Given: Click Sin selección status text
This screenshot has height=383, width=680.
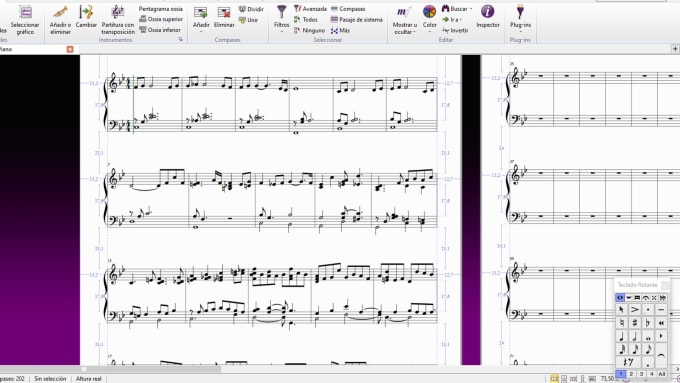Looking at the screenshot, I should pyautogui.click(x=50, y=379).
